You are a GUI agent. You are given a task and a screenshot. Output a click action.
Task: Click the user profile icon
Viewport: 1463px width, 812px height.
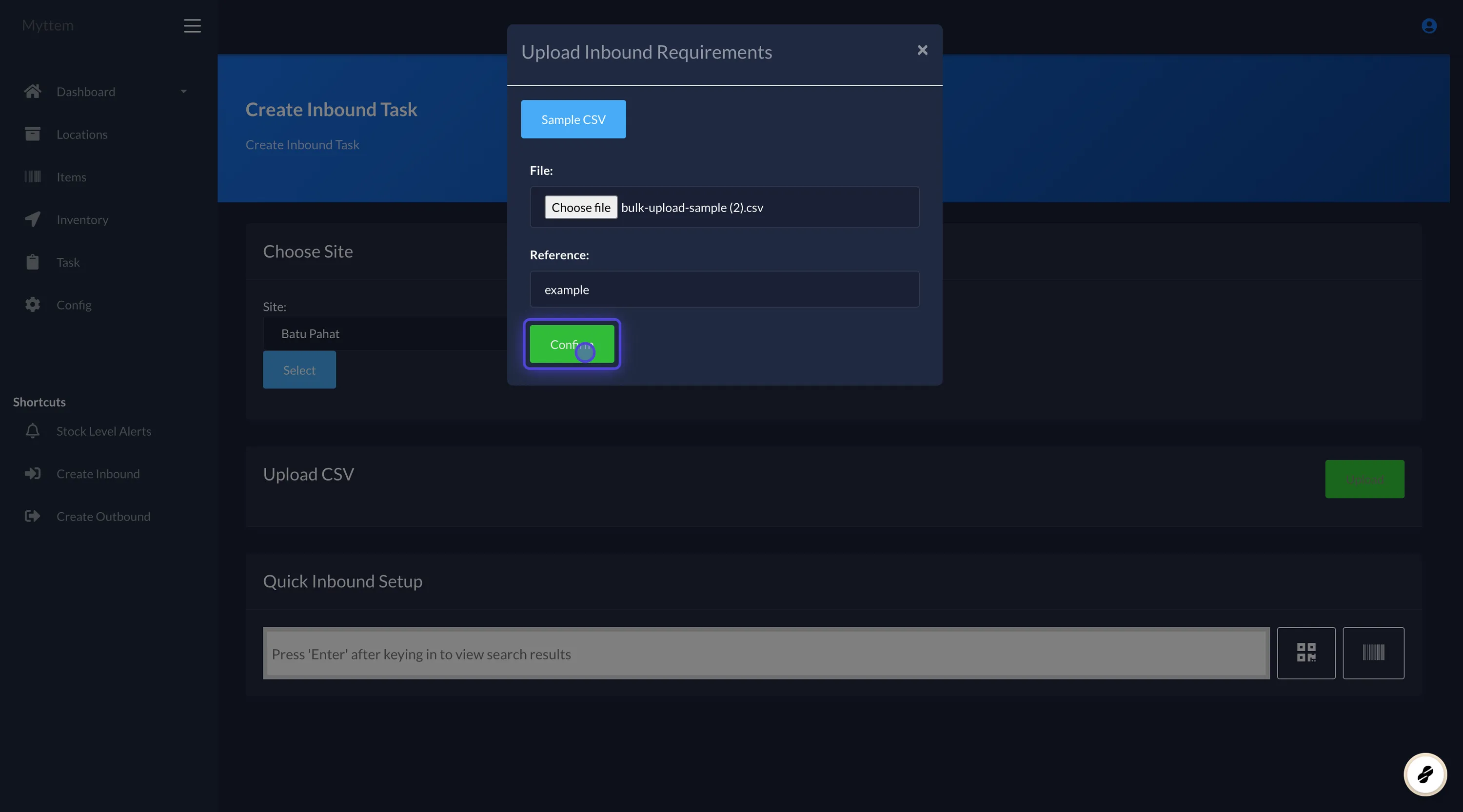tap(1429, 25)
